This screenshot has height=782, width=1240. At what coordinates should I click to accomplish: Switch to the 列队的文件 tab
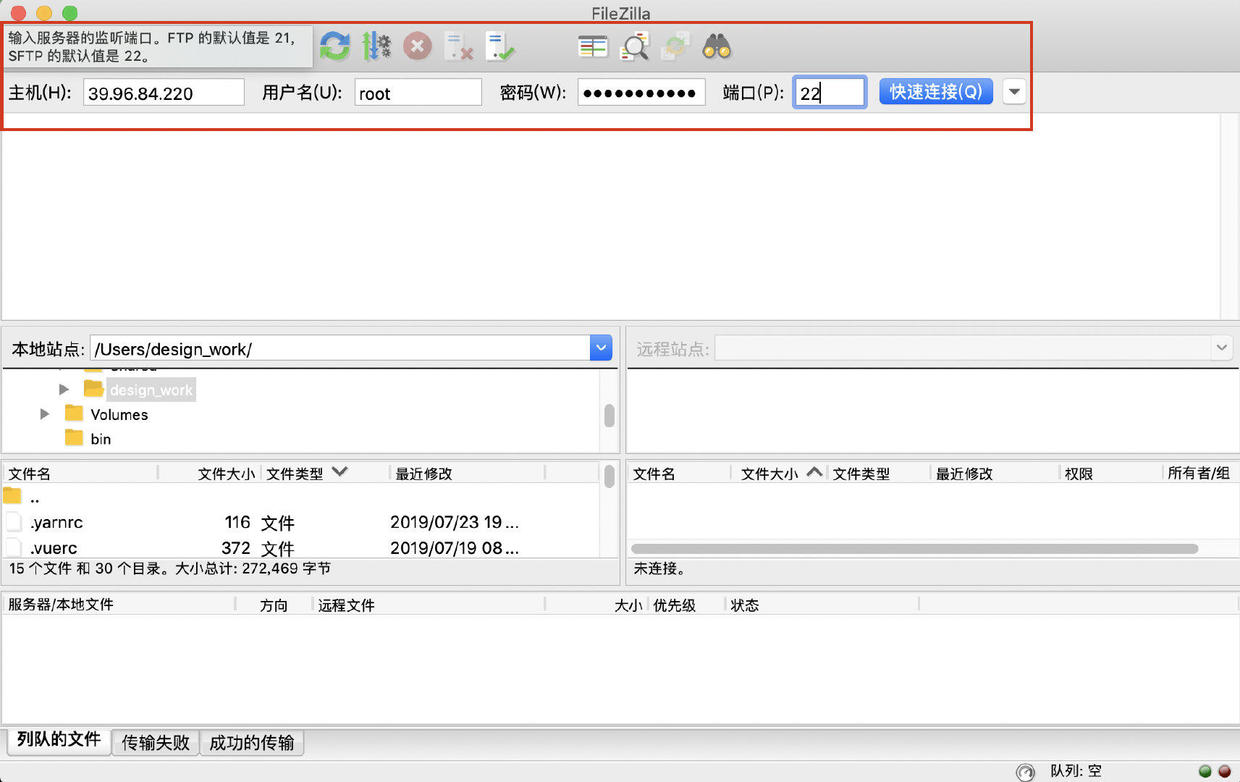point(59,740)
